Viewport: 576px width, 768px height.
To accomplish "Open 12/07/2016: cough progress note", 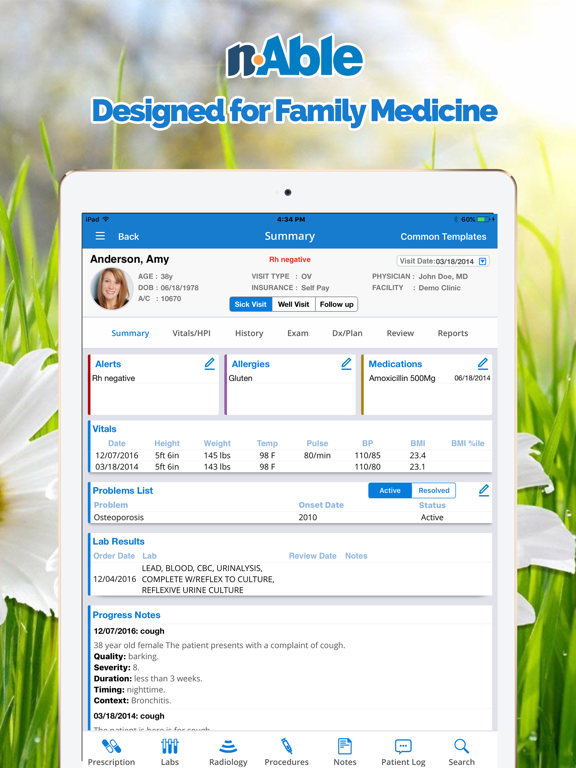I will (x=129, y=631).
